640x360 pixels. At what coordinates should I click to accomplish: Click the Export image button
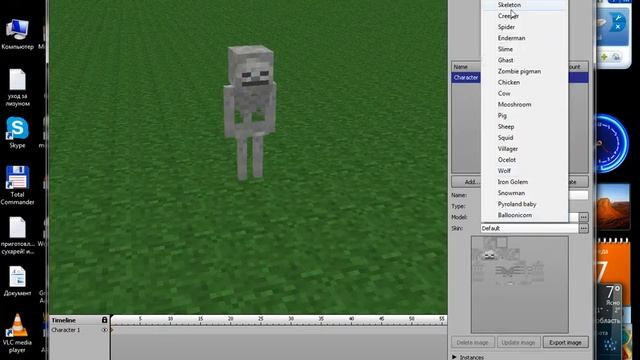pos(565,342)
